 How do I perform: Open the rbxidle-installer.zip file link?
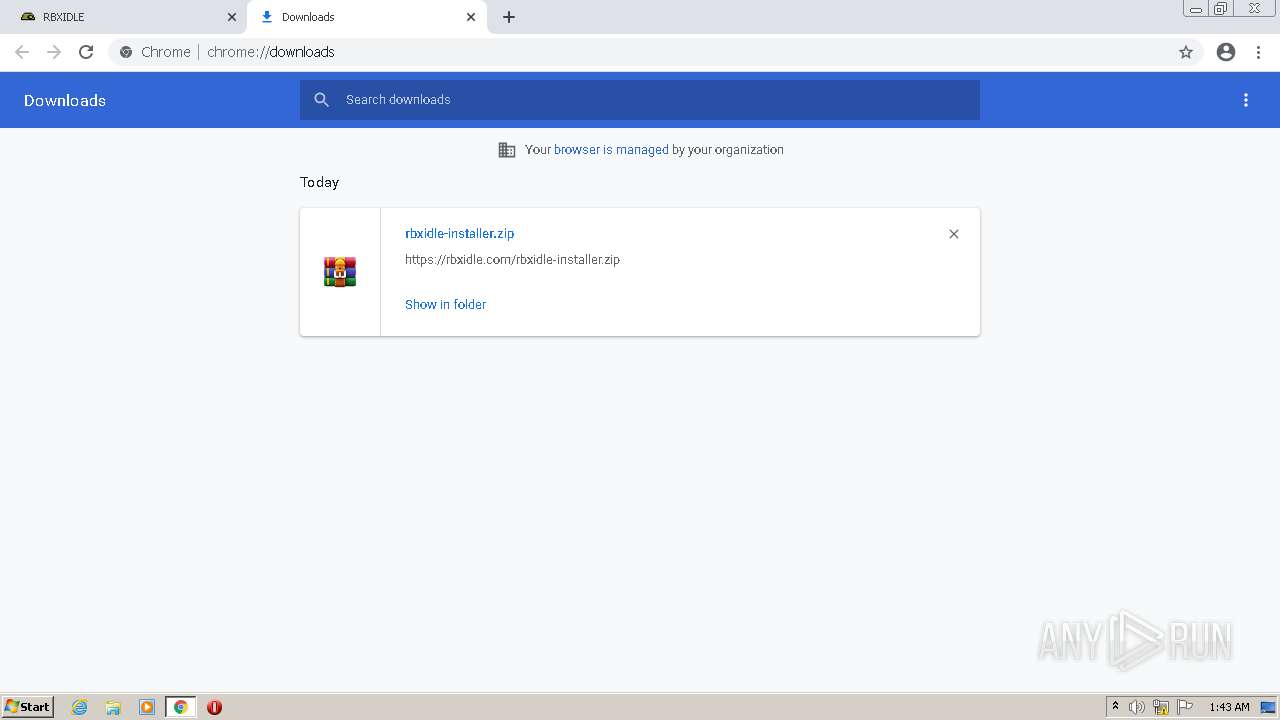click(x=460, y=233)
